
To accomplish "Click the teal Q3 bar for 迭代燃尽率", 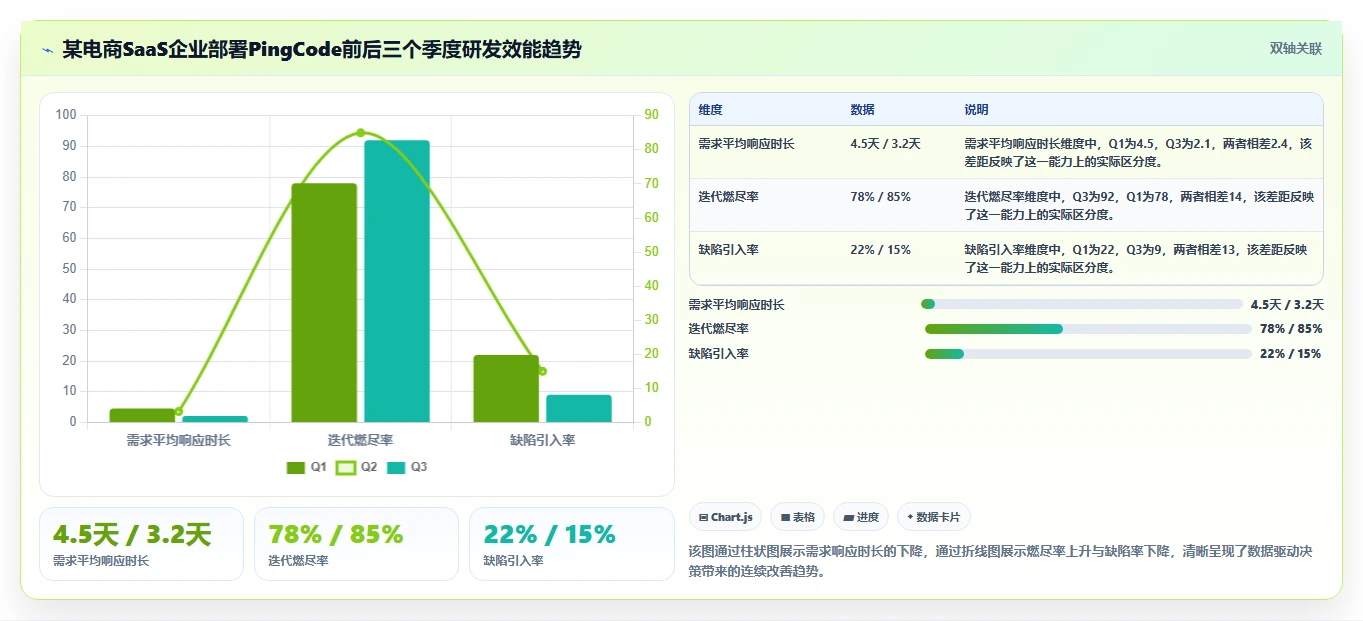I will click(397, 281).
